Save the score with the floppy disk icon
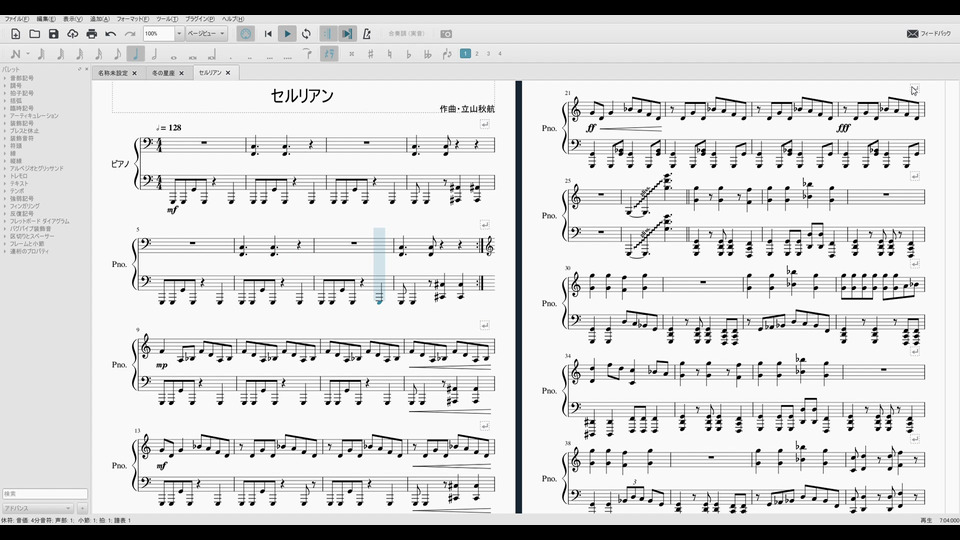 click(x=54, y=34)
